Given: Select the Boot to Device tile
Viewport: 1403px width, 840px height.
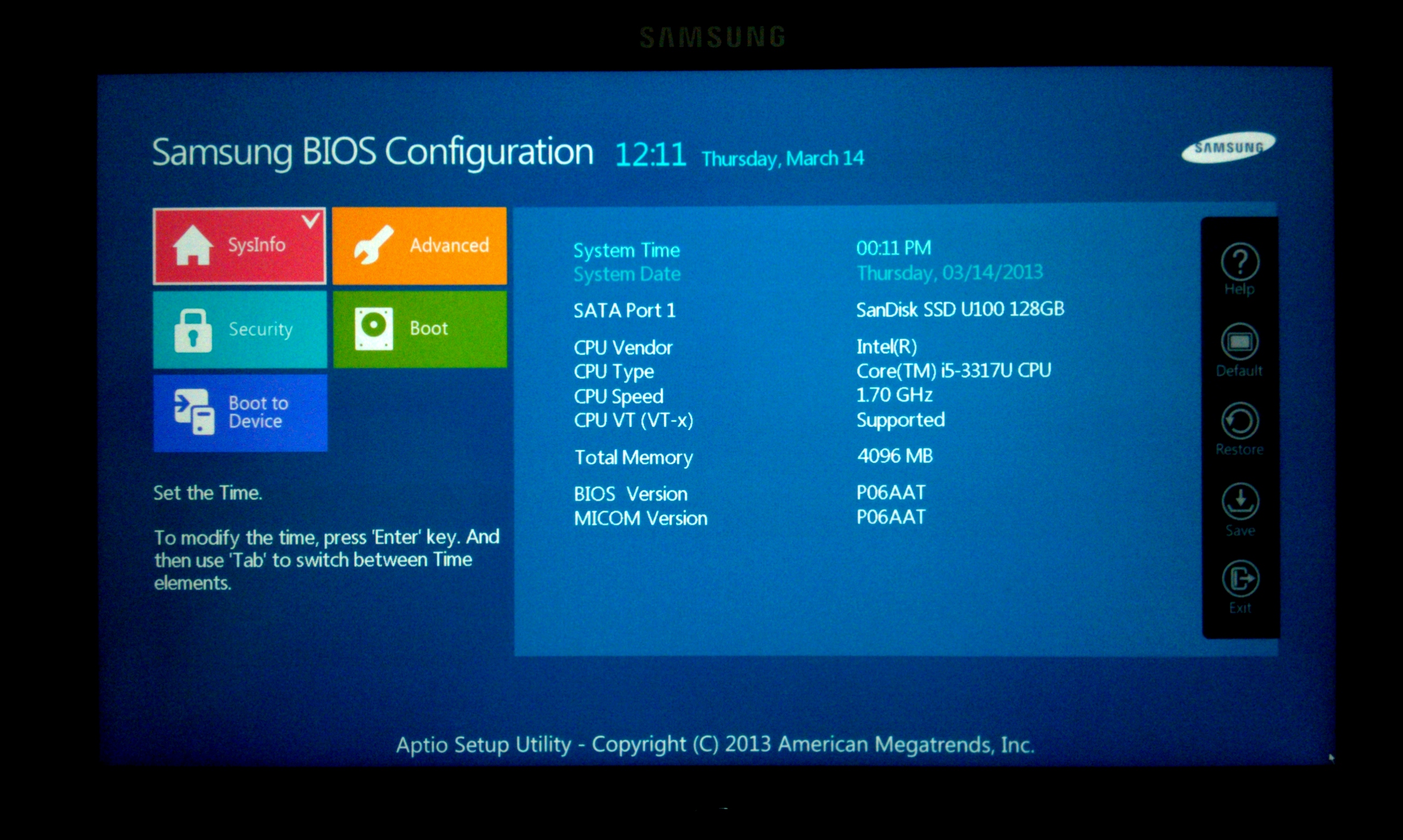Looking at the screenshot, I should 240,412.
